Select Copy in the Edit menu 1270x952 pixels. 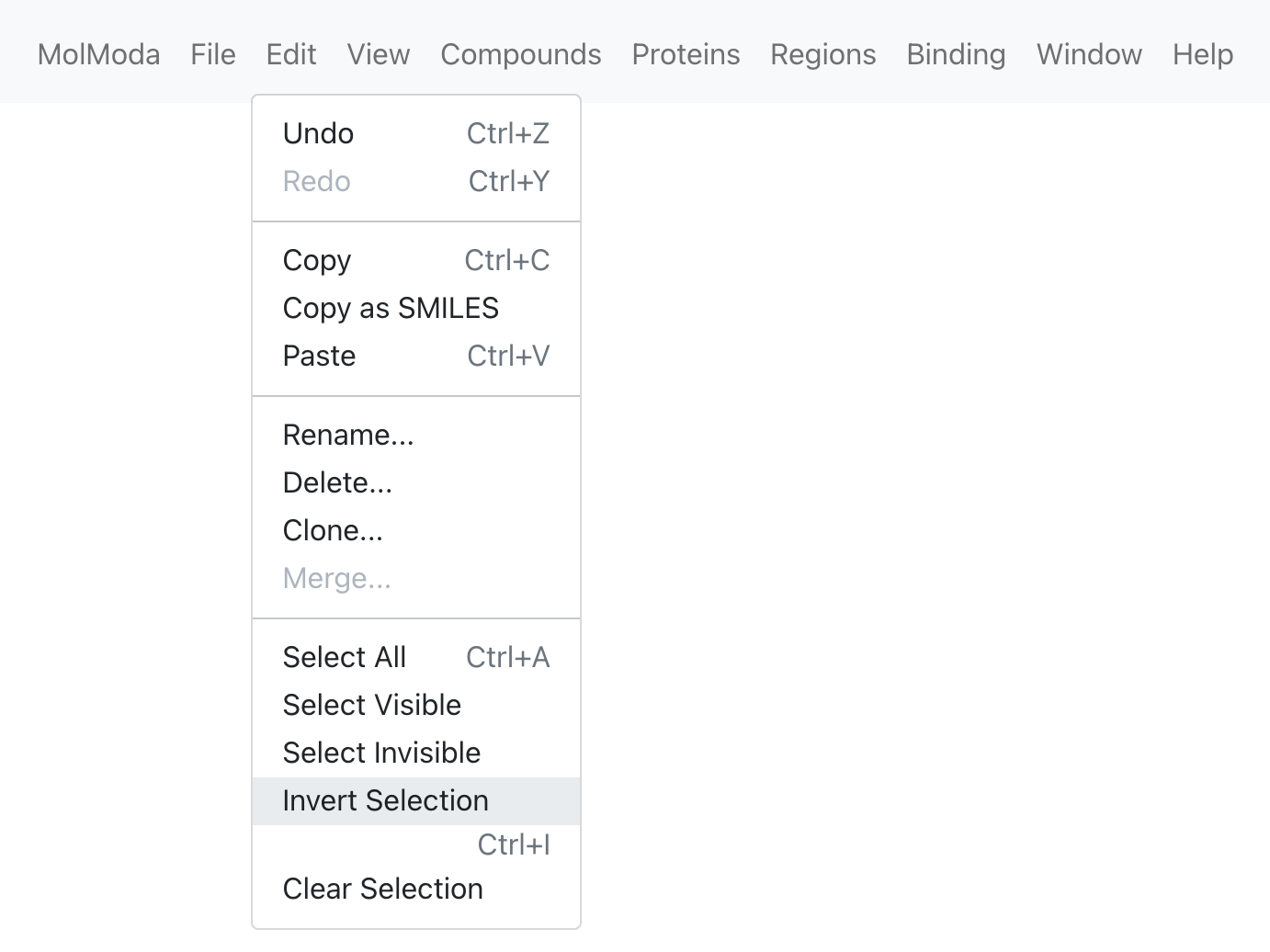tap(416, 260)
